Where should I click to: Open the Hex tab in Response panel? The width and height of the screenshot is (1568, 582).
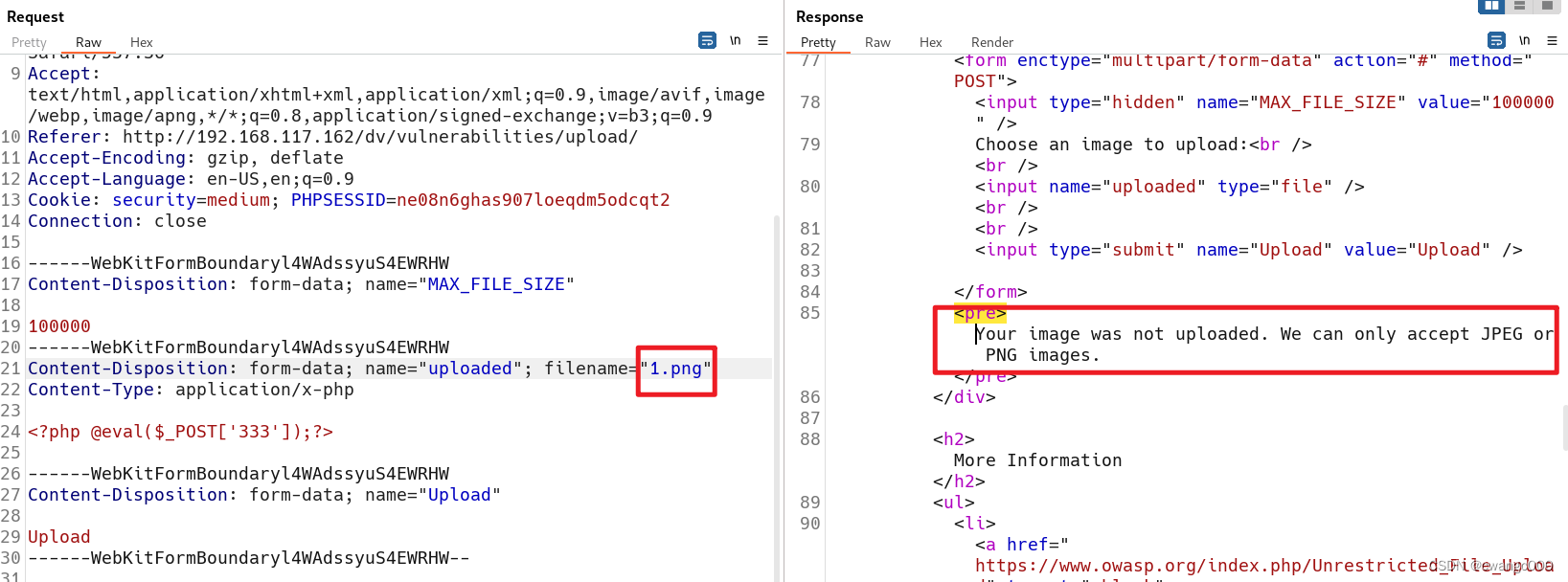click(930, 42)
